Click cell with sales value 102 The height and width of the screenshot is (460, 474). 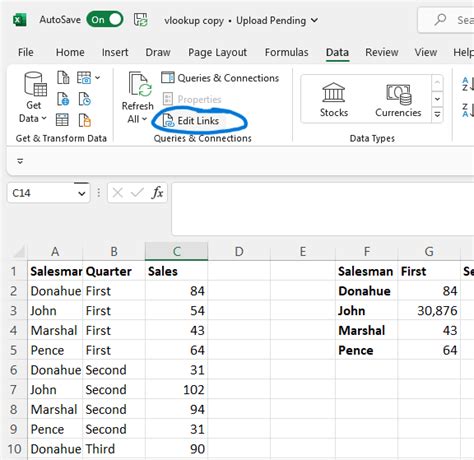tap(177, 390)
